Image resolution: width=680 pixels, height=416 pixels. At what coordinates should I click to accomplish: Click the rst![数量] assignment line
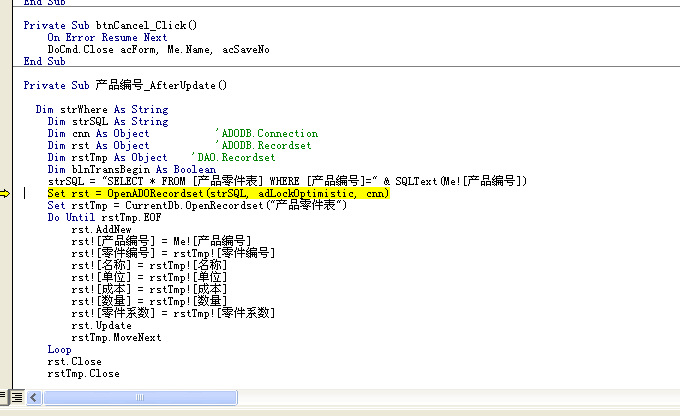click(149, 301)
